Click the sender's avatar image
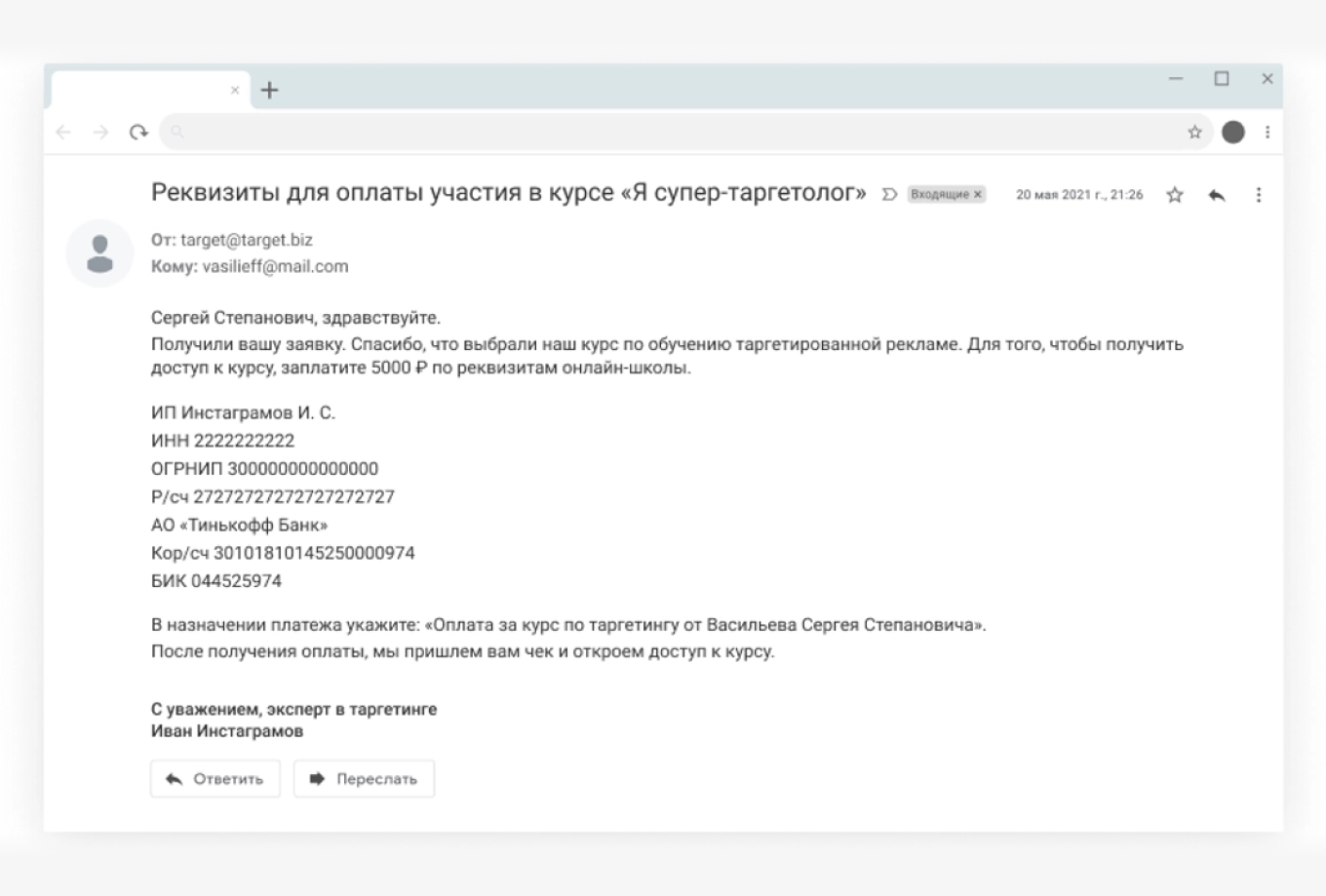1326x896 pixels. pyautogui.click(x=99, y=253)
